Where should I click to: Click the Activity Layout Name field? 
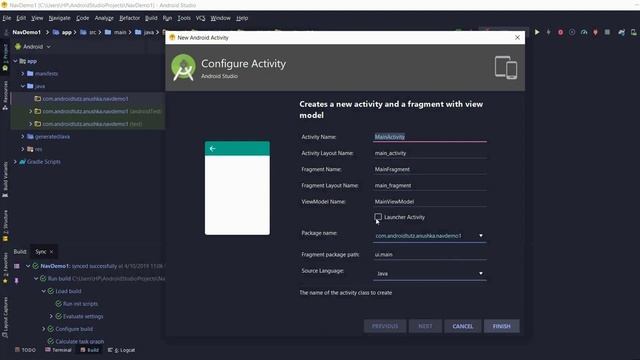[x=429, y=153]
